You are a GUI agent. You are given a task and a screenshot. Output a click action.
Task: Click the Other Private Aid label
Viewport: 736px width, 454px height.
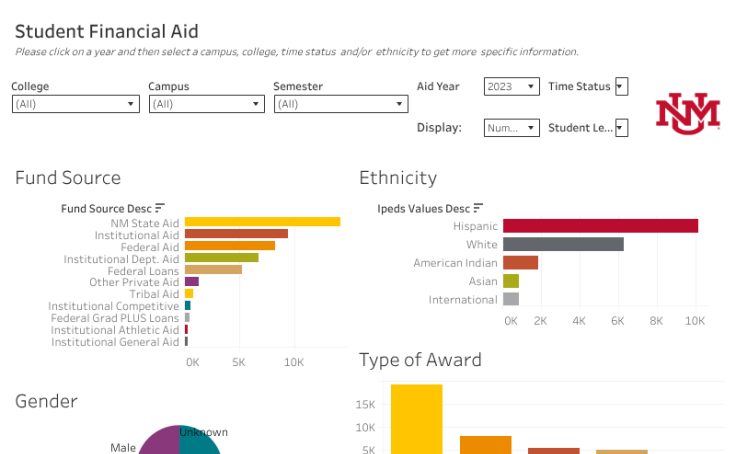coord(134,282)
